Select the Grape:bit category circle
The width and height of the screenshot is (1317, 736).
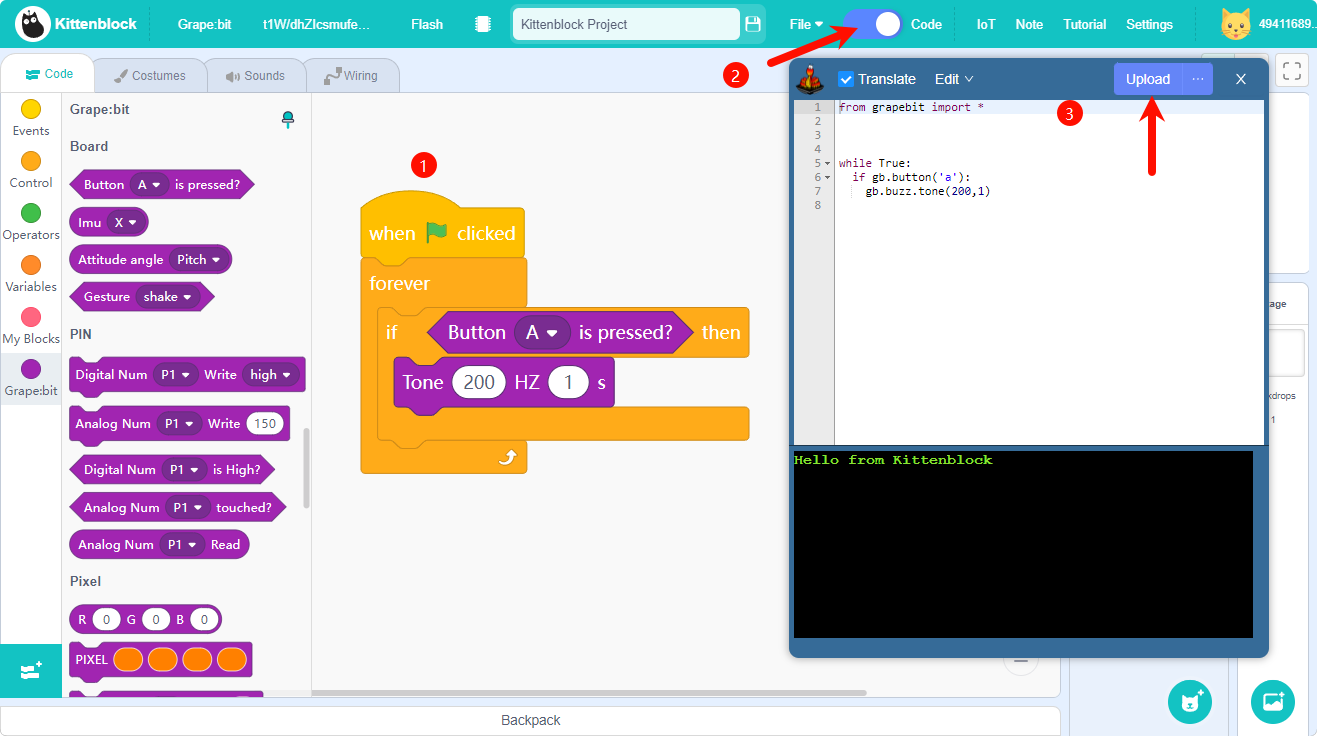[31, 369]
